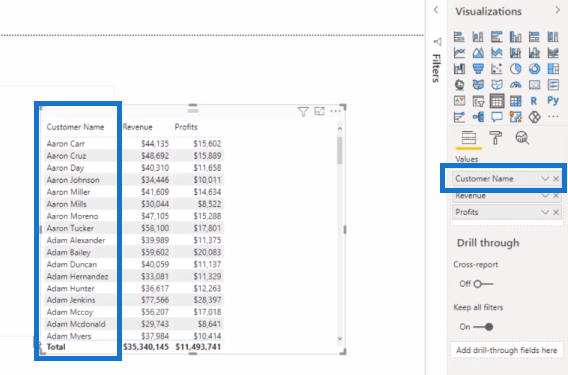
Task: Select the Stacked bar chart visual
Action: click(x=459, y=37)
